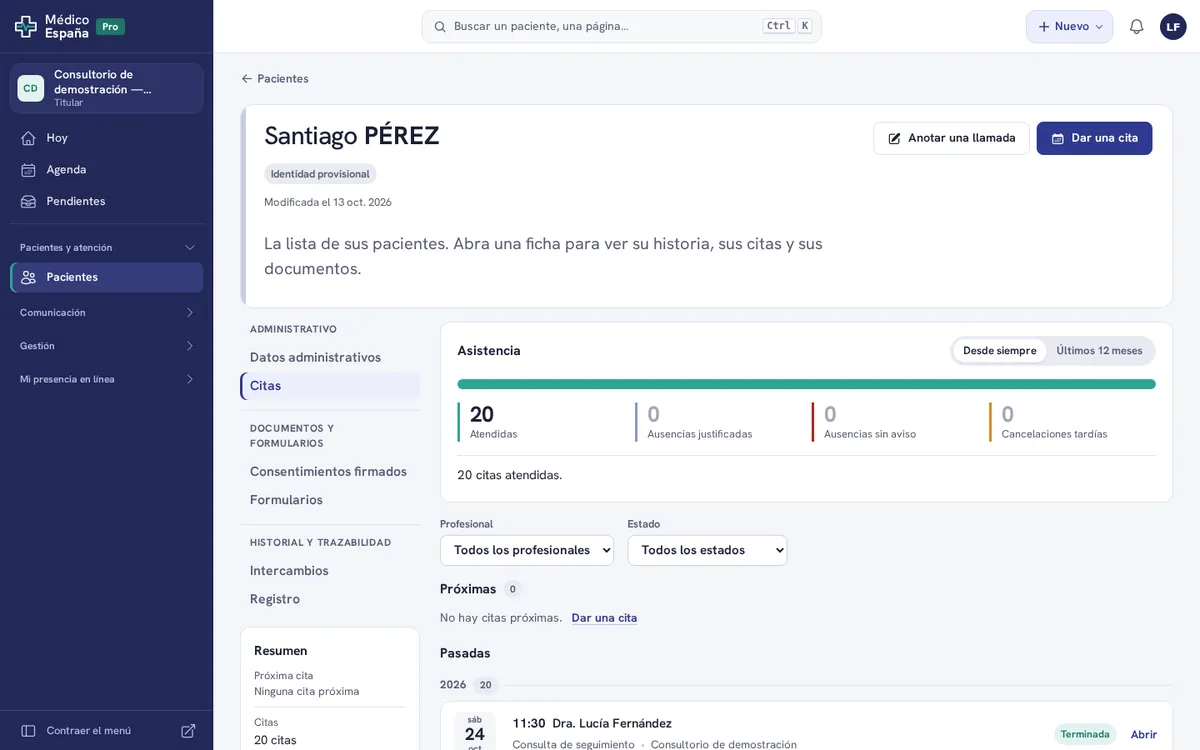Go to Consentimientos firmados section
The height and width of the screenshot is (750, 1200).
click(x=330, y=471)
